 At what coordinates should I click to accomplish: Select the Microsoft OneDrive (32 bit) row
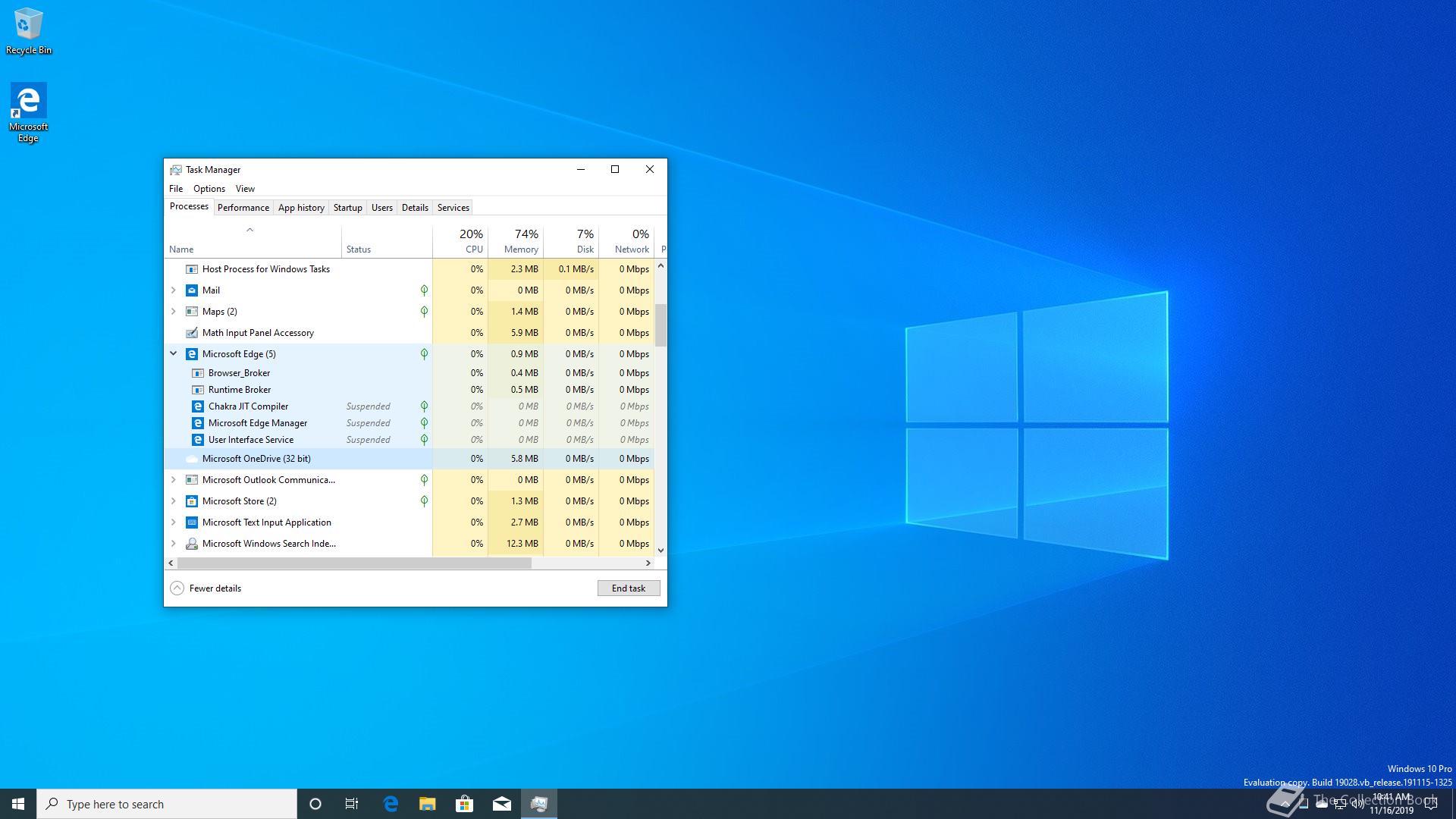(x=409, y=459)
